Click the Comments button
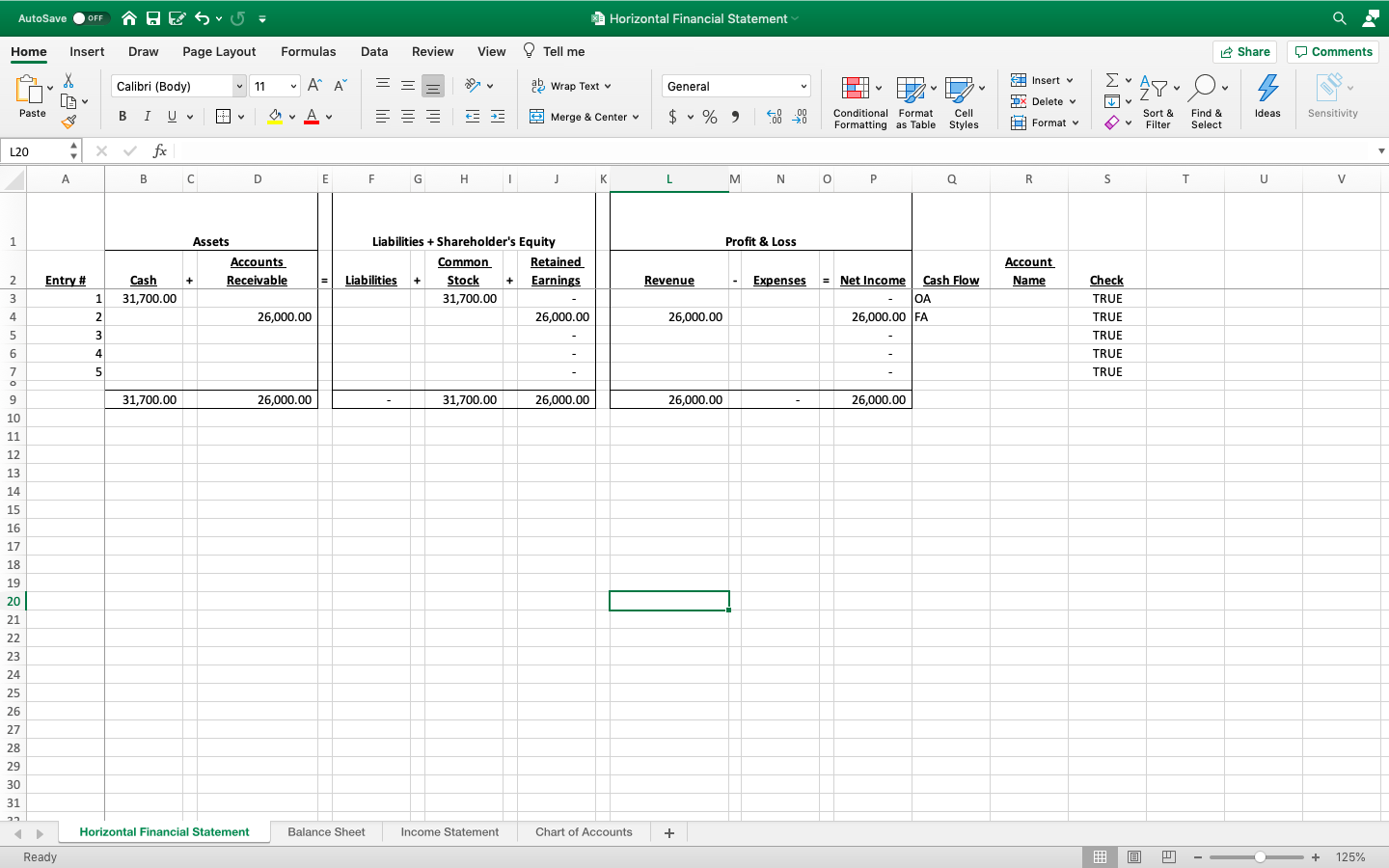This screenshot has height=868, width=1389. coord(1333,52)
